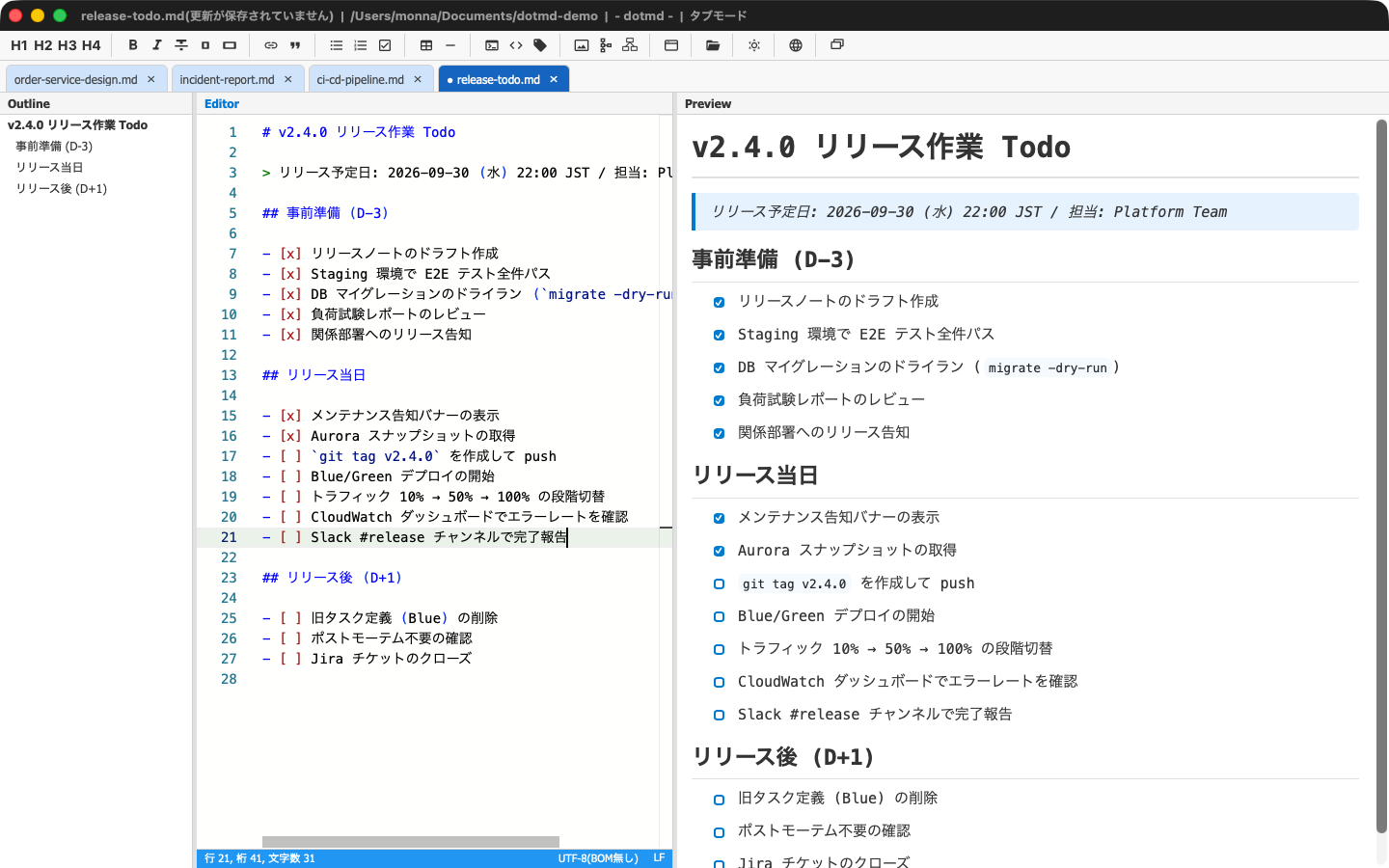Image resolution: width=1389 pixels, height=868 pixels.
Task: Check 旧タスク定義 (Blue) の削除 checkbox
Action: click(719, 800)
